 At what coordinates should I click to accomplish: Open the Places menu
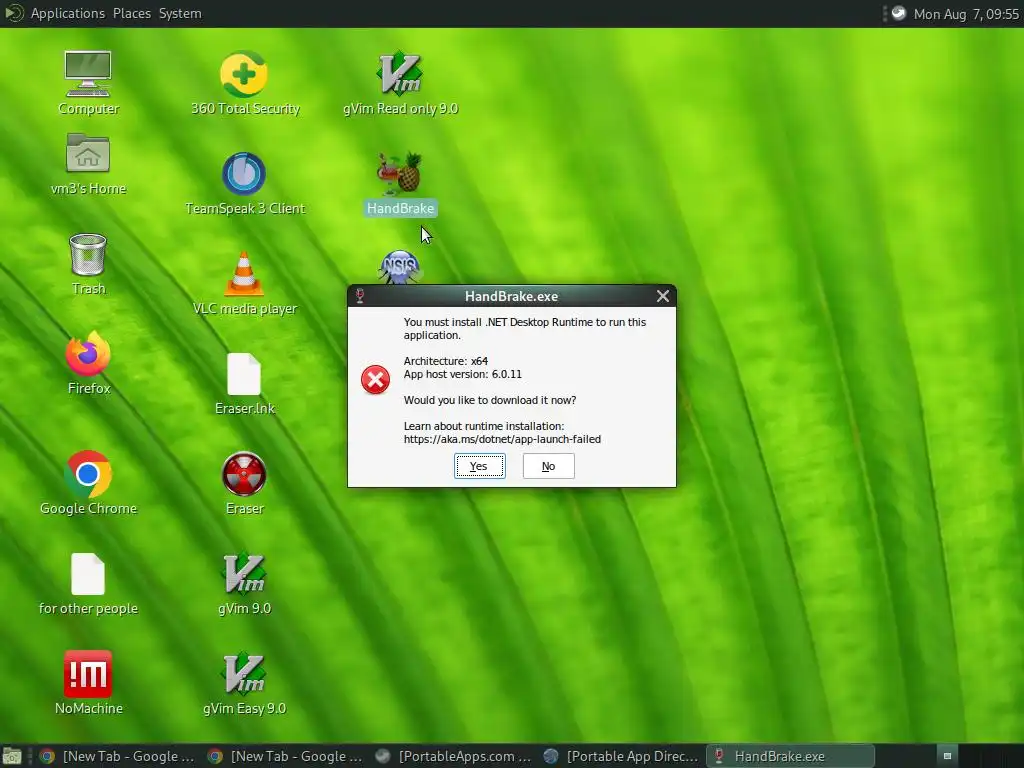[x=131, y=13]
